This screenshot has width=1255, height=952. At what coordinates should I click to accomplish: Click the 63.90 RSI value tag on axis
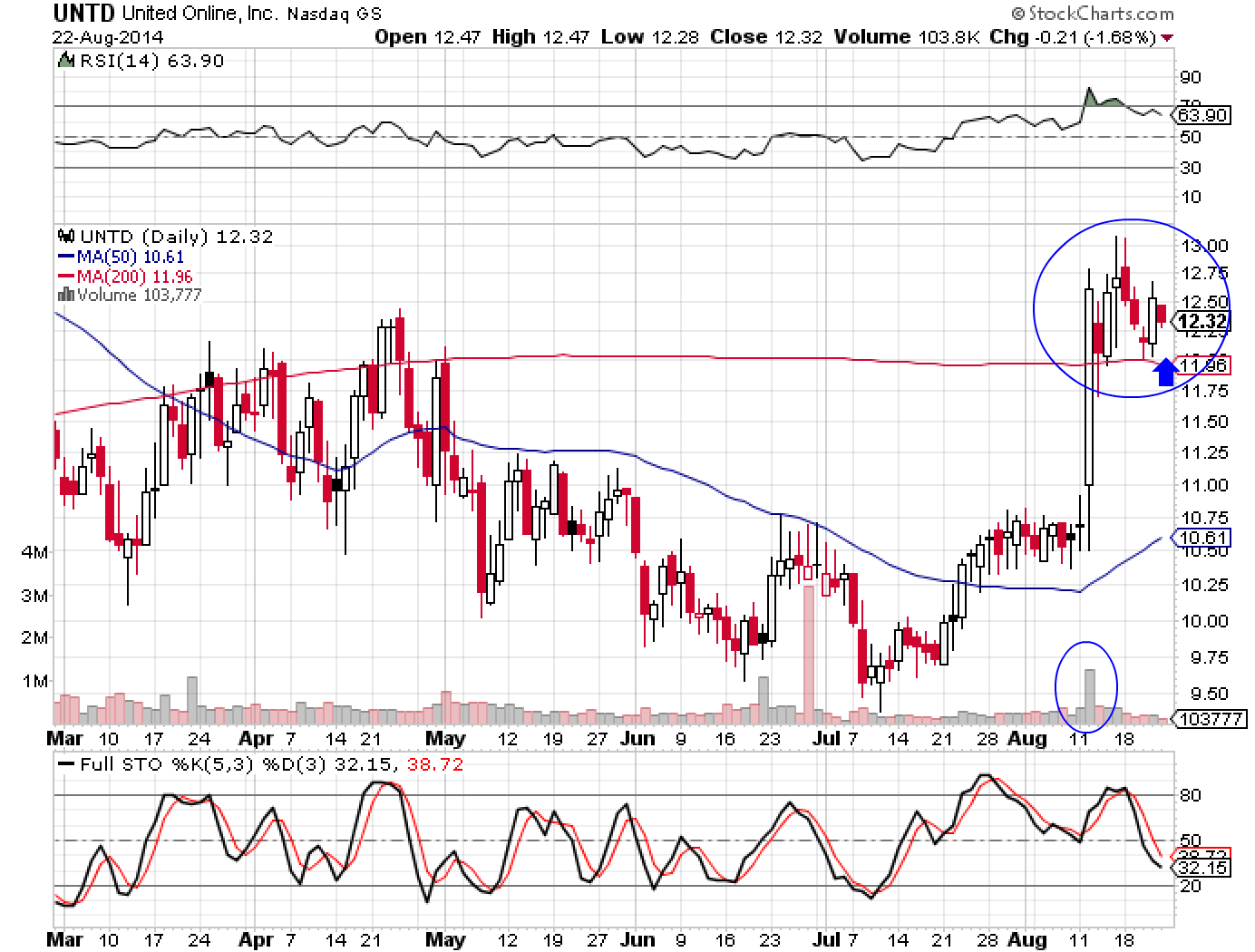pos(1201,115)
